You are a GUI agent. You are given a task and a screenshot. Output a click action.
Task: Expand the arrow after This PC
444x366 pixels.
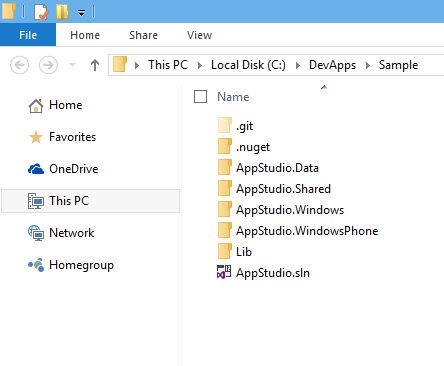pyautogui.click(x=199, y=65)
